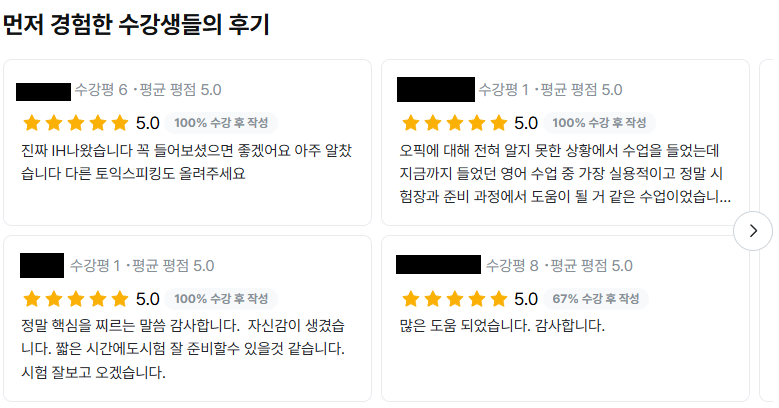Click the fifth star in the '정말 핵심을' review
This screenshot has width=779, height=408.
pyautogui.click(x=120, y=299)
